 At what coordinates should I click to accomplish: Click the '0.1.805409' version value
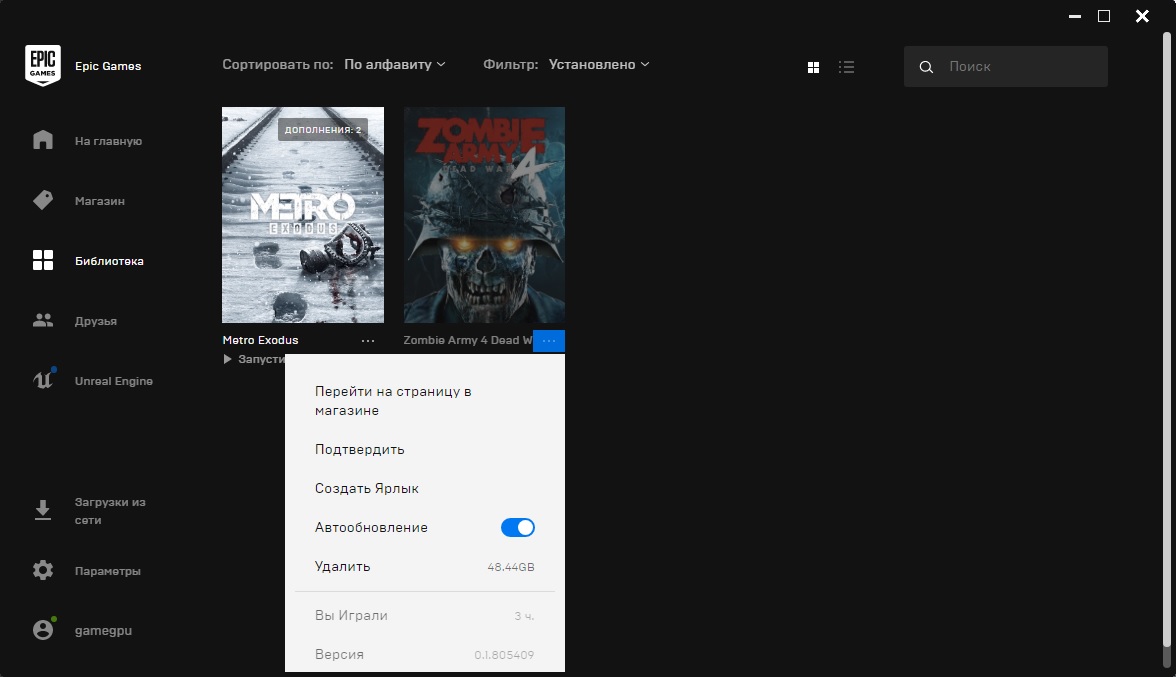point(504,655)
